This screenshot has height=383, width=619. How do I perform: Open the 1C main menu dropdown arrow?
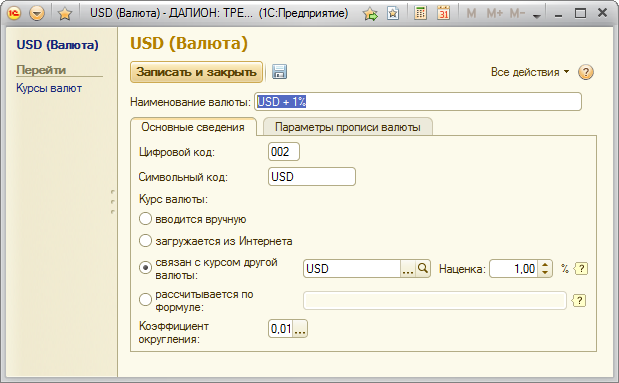[37, 14]
